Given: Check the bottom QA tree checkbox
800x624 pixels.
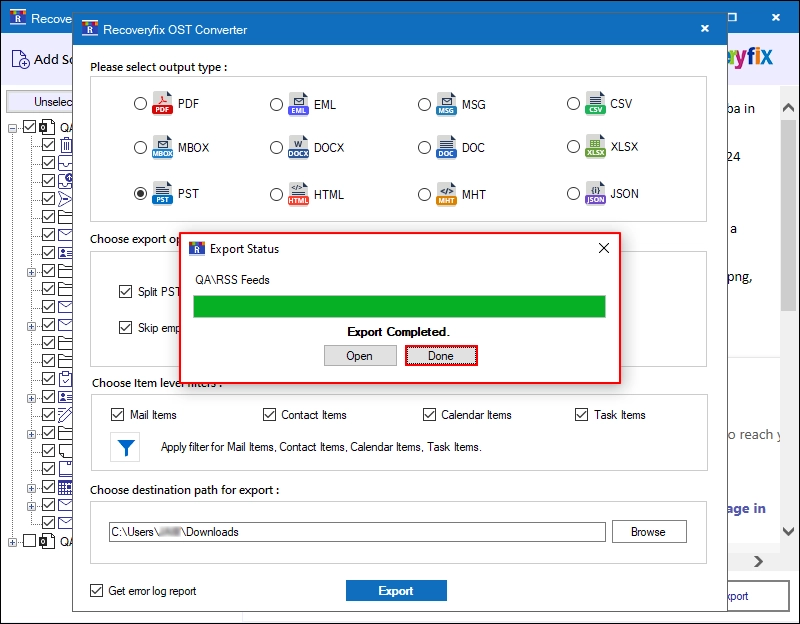Looking at the screenshot, I should point(30,540).
